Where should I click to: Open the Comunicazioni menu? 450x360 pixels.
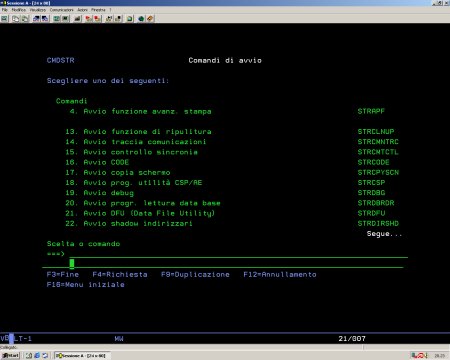61,10
